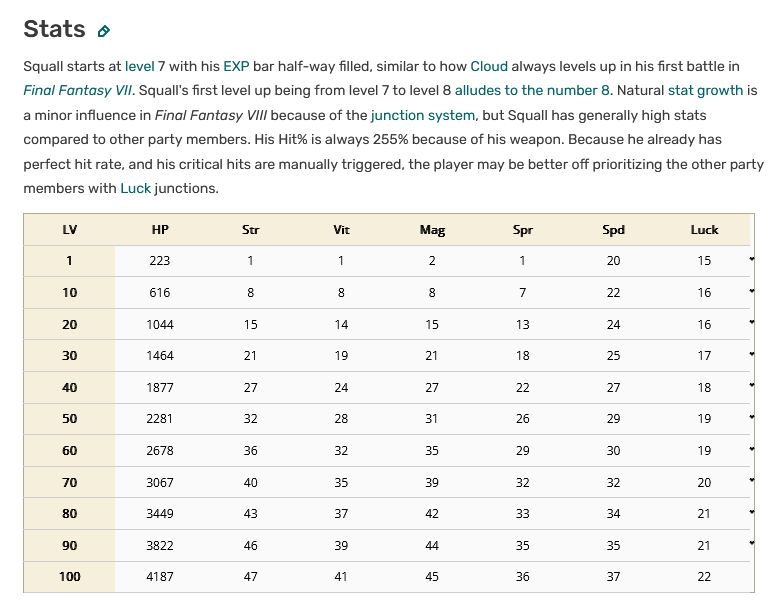
Task: Select level '40' row header
Action: pos(69,388)
